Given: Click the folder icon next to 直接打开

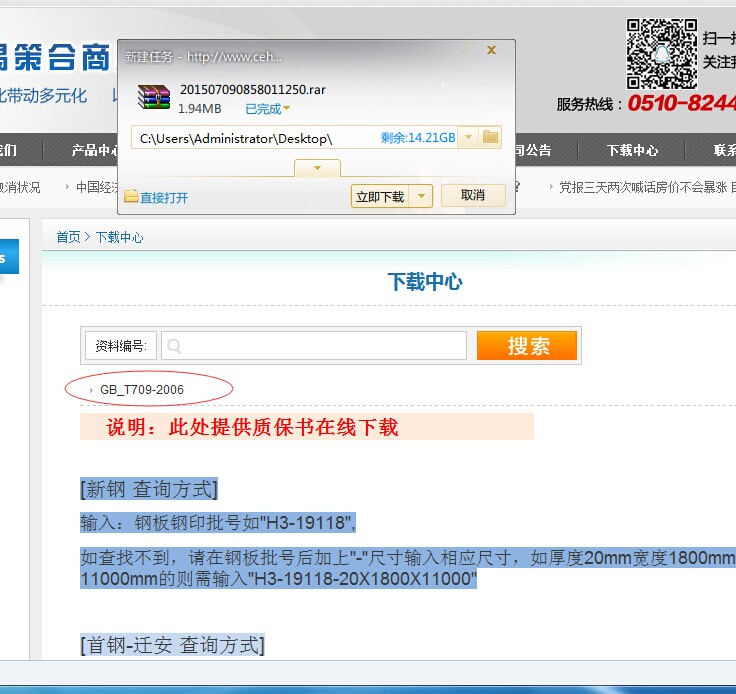Looking at the screenshot, I should pos(131,197).
